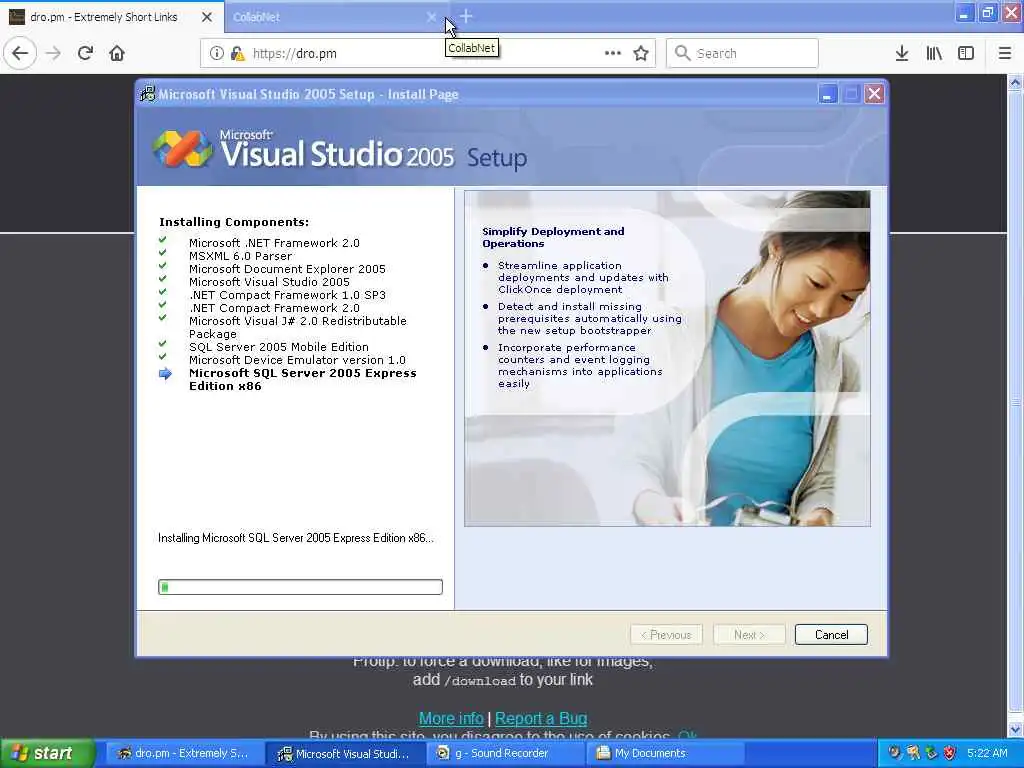
Task: Click the disabled Previous button
Action: coord(666,635)
